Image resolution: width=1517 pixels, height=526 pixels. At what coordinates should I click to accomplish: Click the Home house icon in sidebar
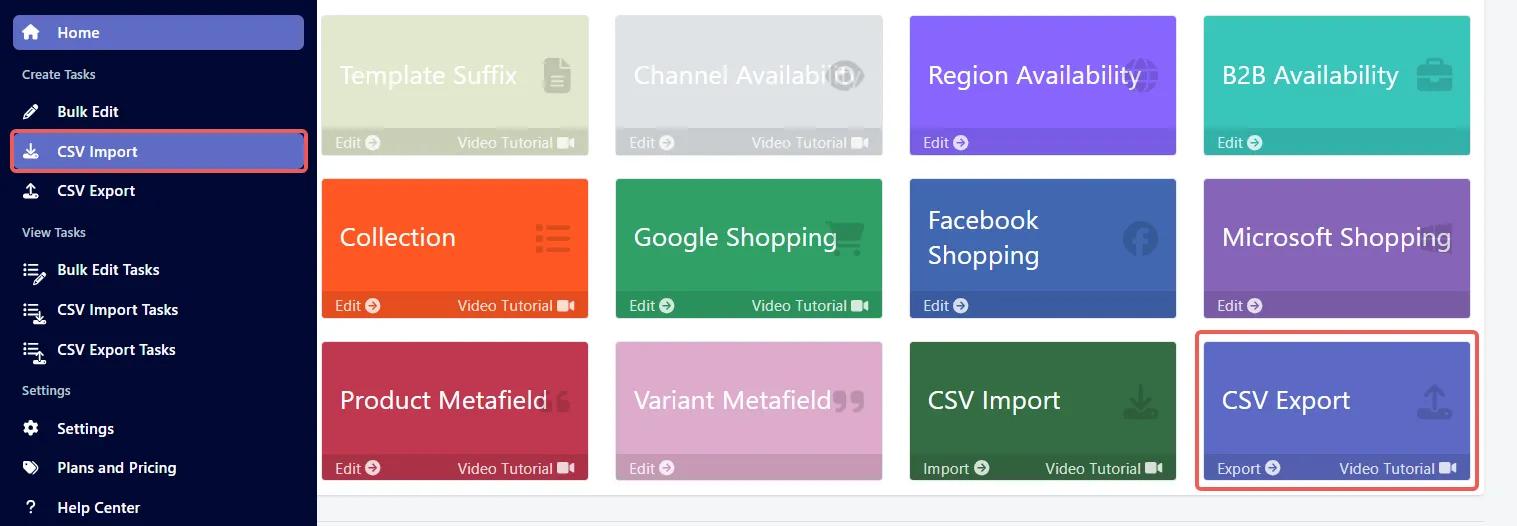(x=31, y=32)
